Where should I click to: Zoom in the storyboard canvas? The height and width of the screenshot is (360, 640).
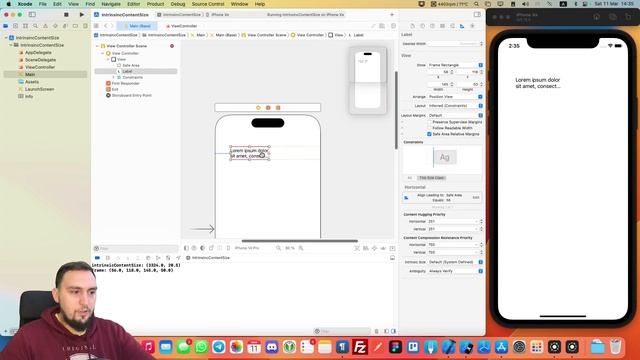click(301, 248)
